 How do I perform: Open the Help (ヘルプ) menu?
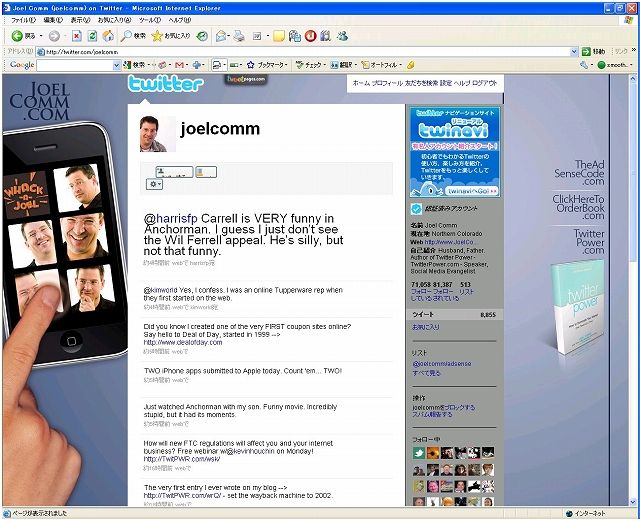coord(180,20)
